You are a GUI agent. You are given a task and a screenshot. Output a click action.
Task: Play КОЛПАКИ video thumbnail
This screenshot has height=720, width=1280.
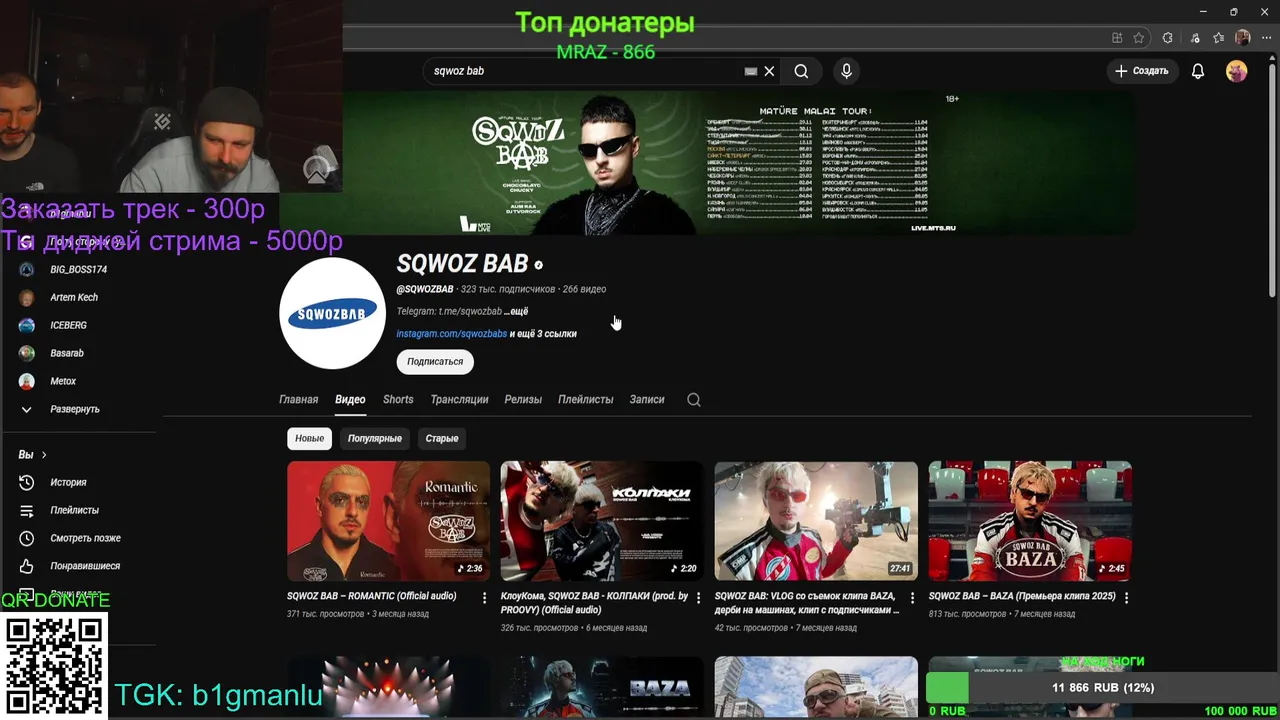[602, 521]
